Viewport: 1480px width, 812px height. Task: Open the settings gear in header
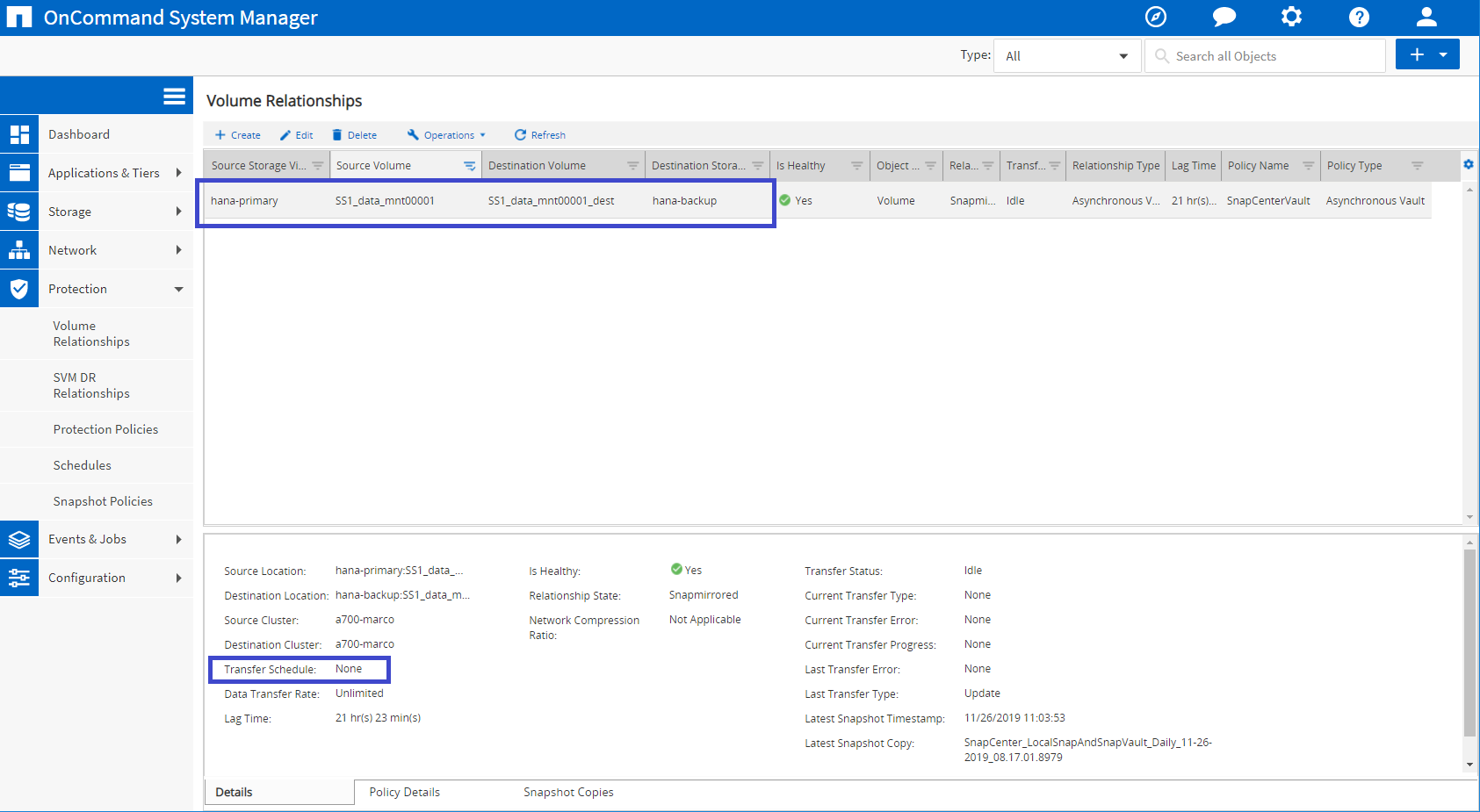point(1291,17)
